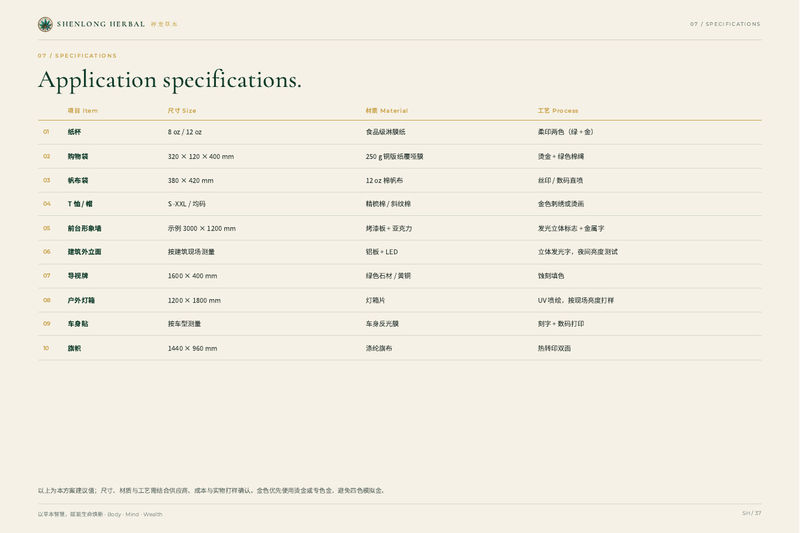800x533 pixels.
Task: Click the gold '07 / SPECIFICATIONS' label above the title
Action: [x=77, y=56]
